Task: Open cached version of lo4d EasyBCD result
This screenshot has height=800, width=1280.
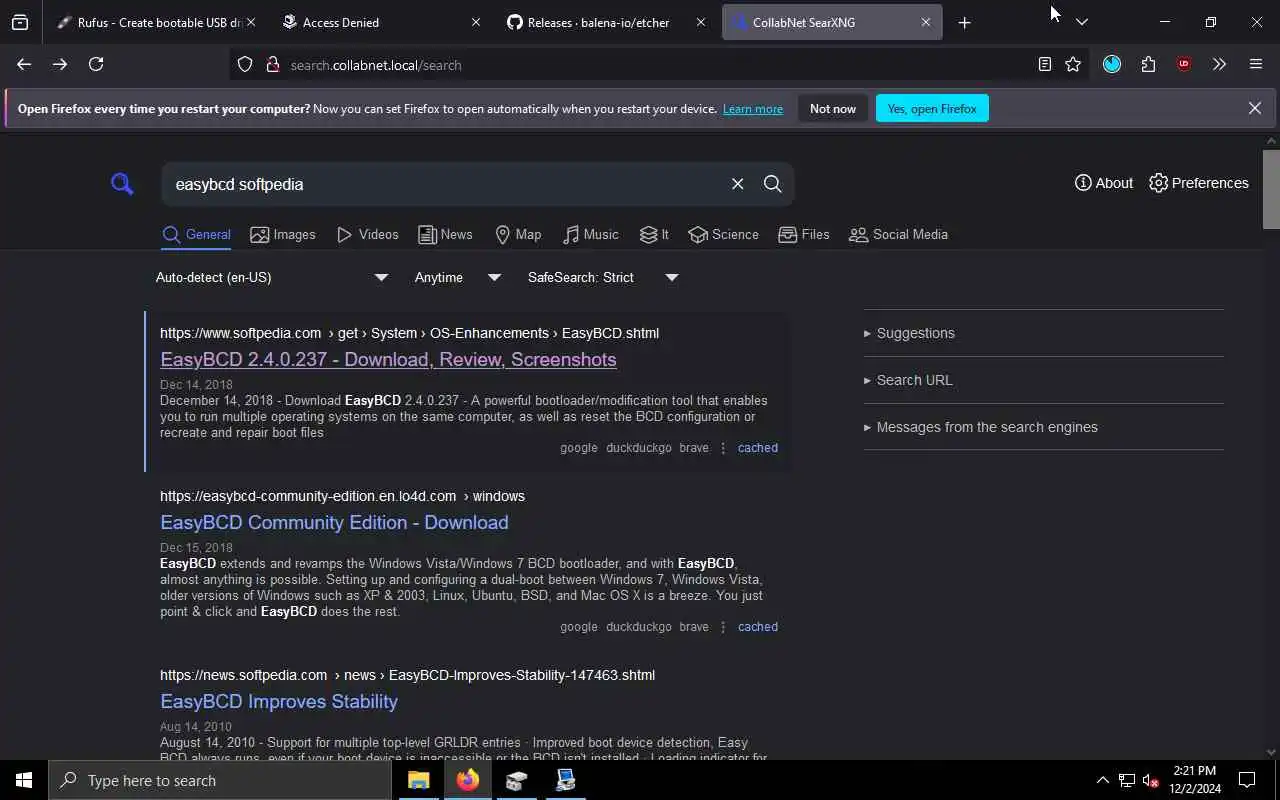Action: pyautogui.click(x=757, y=627)
